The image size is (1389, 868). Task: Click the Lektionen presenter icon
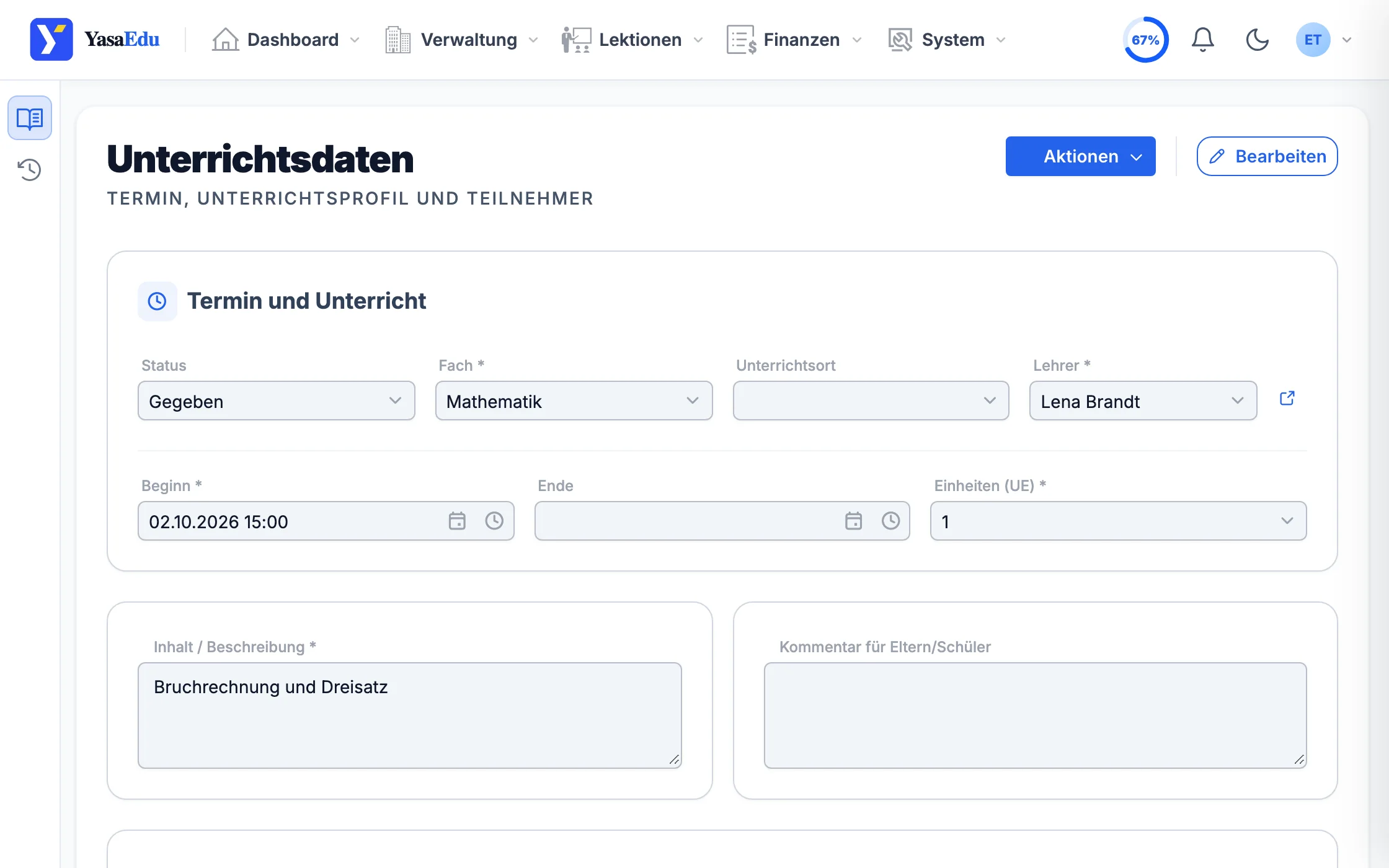pos(576,40)
